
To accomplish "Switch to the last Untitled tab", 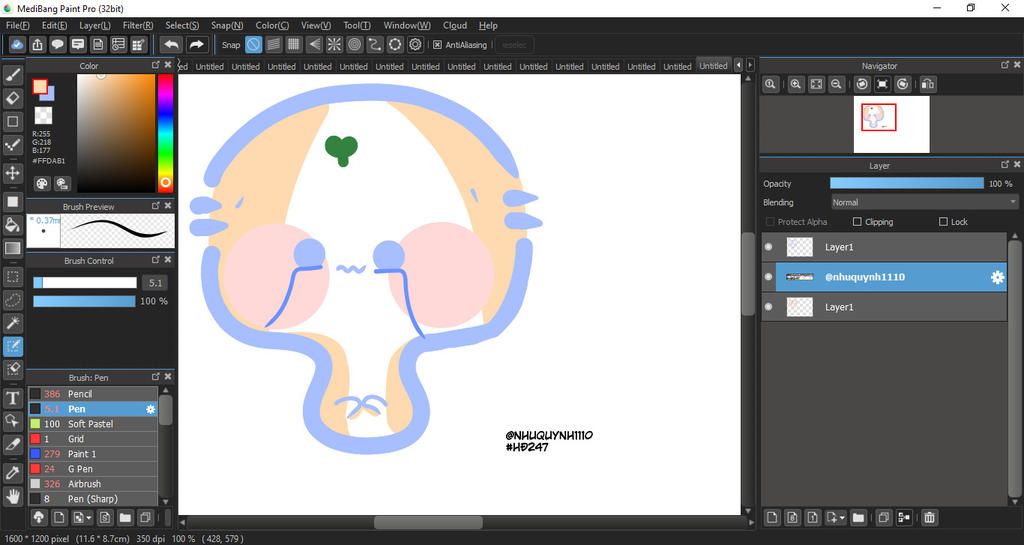I will click(x=713, y=66).
